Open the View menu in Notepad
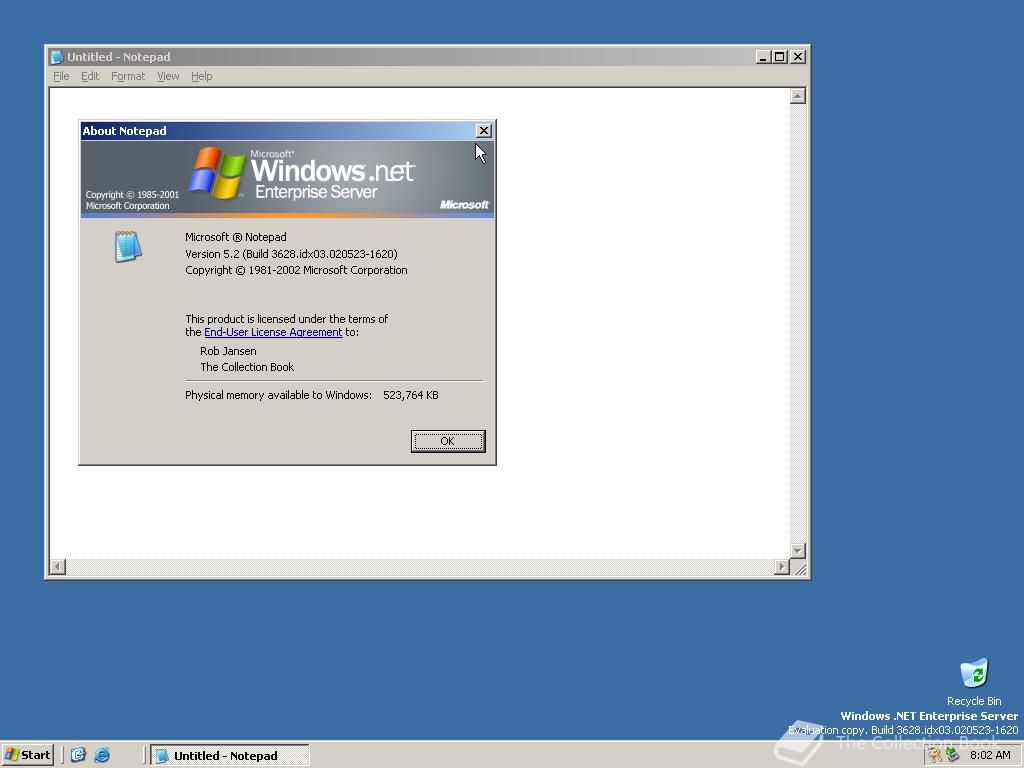This screenshot has height=768, width=1024. click(x=168, y=76)
